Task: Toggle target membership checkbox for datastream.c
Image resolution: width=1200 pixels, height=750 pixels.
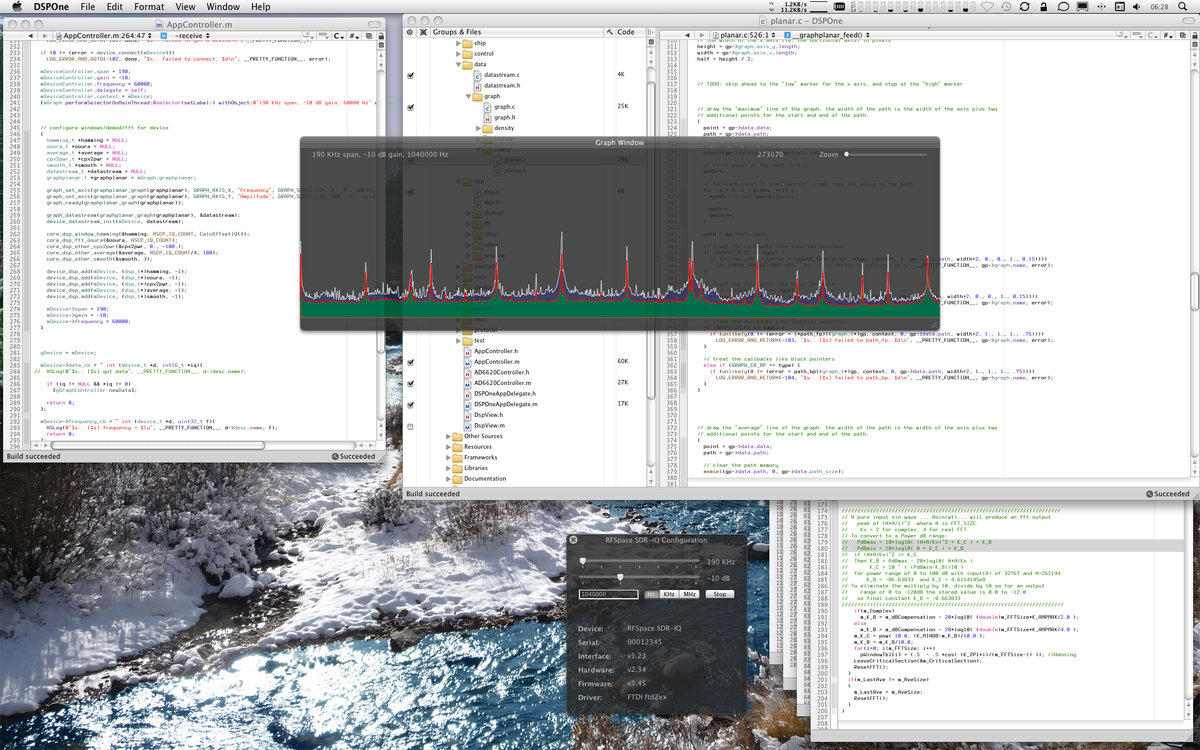Action: click(410, 76)
